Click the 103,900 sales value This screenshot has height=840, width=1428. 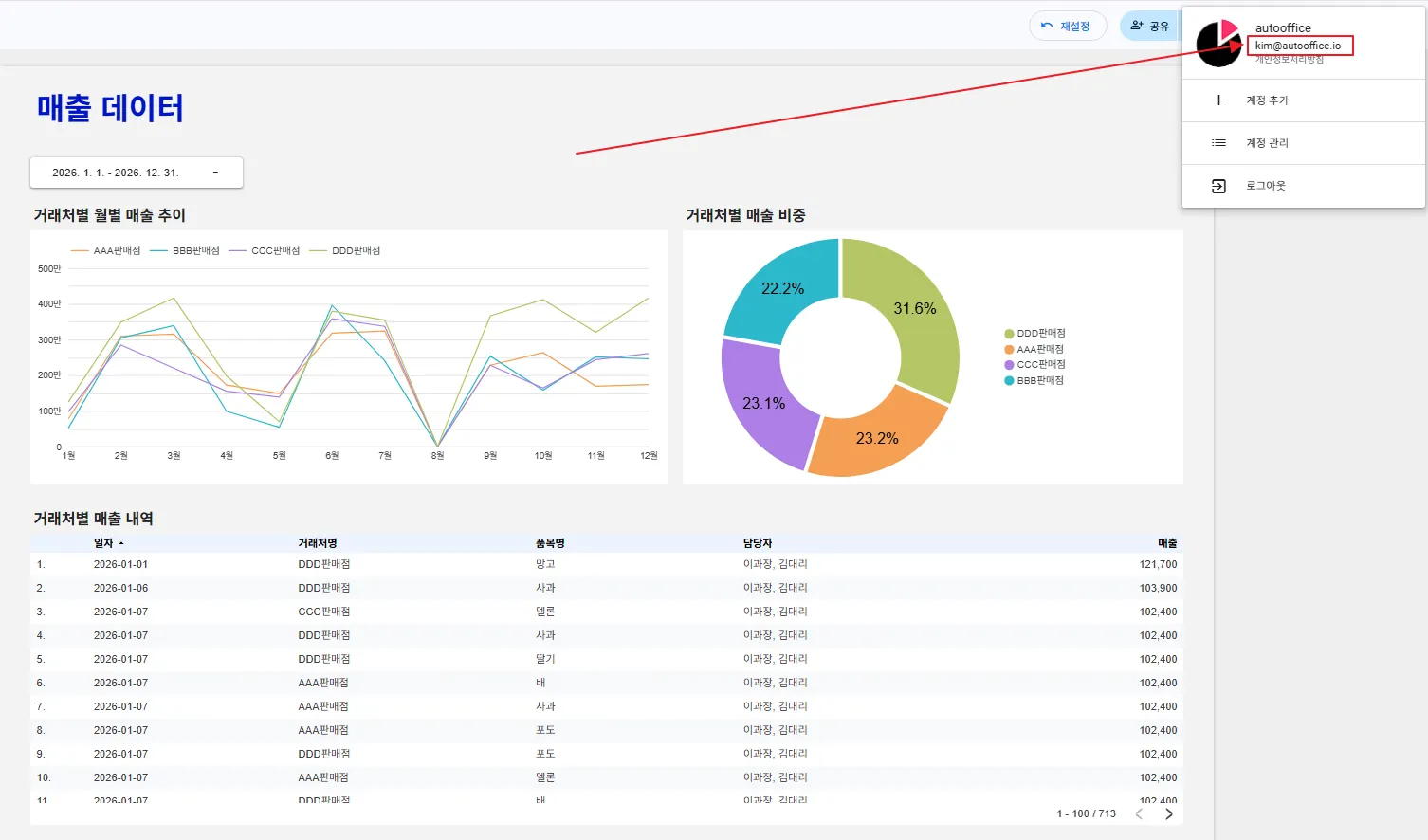(x=1158, y=588)
